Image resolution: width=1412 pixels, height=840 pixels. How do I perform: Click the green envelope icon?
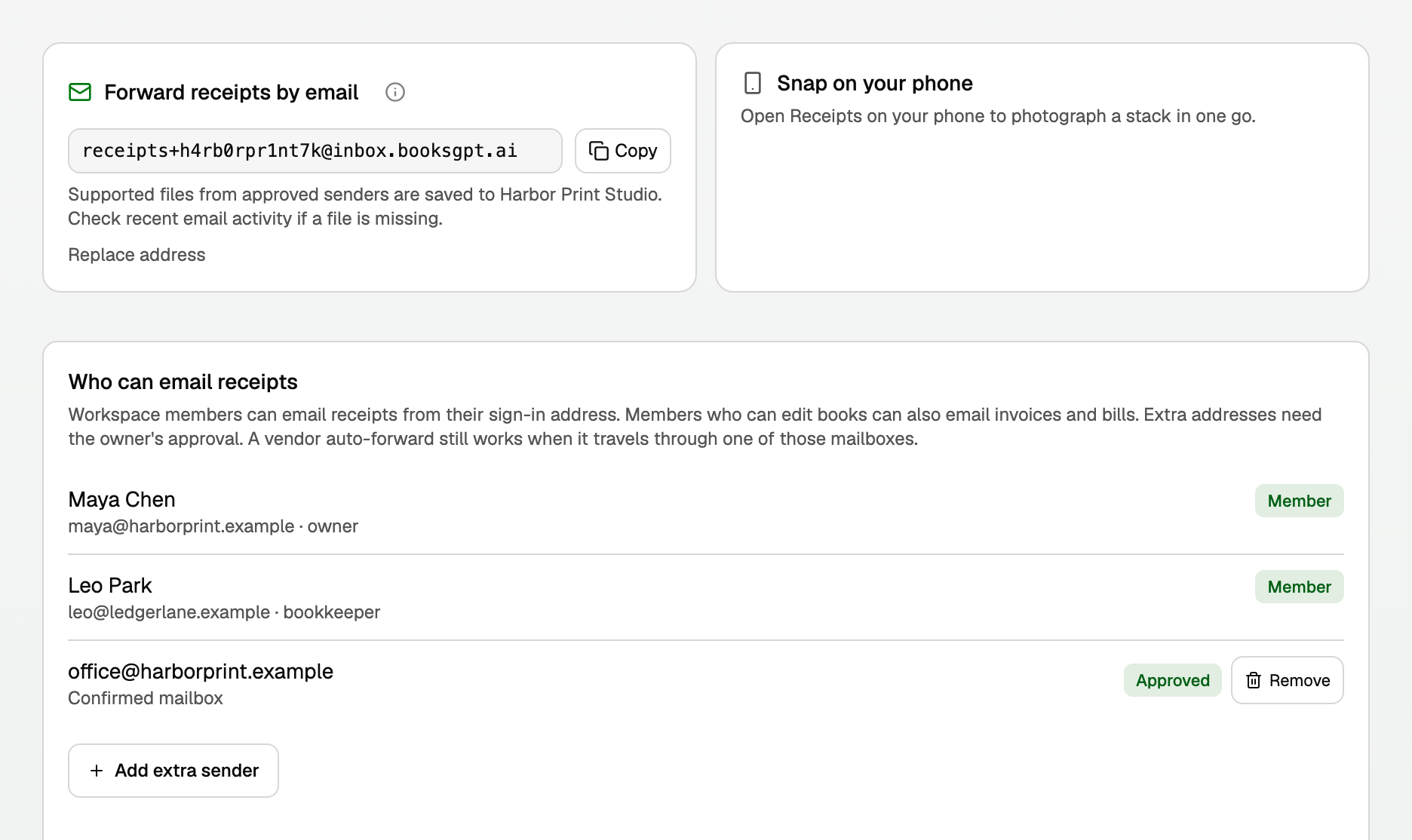coord(80,92)
